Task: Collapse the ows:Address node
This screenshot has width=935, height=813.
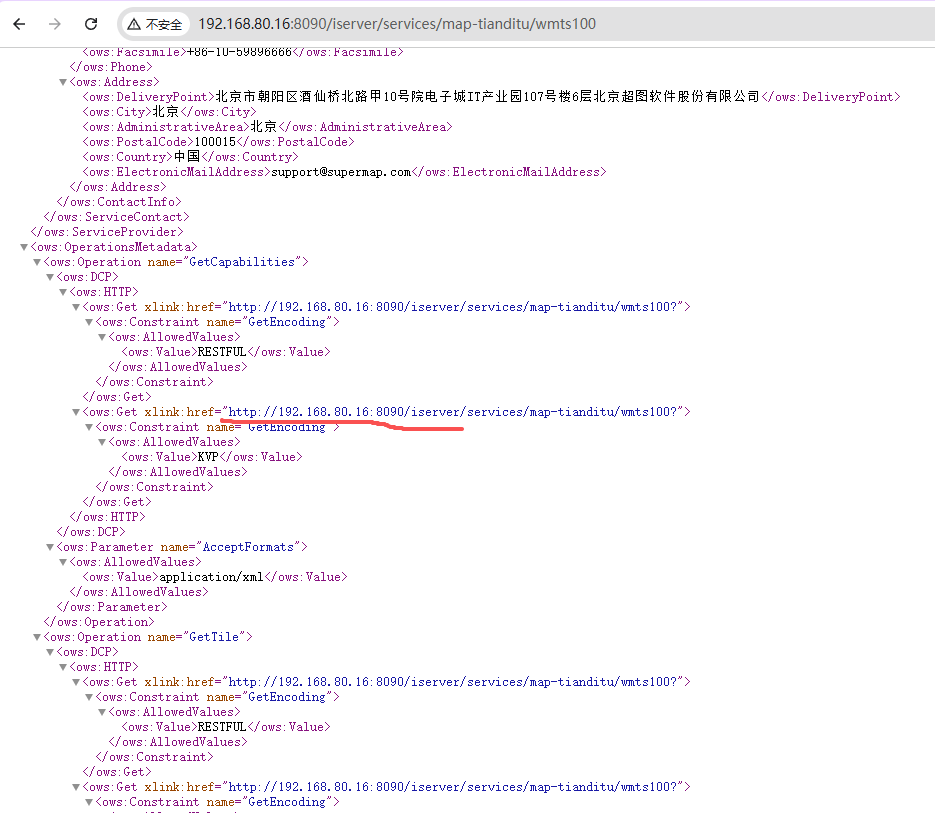Action: (x=64, y=82)
